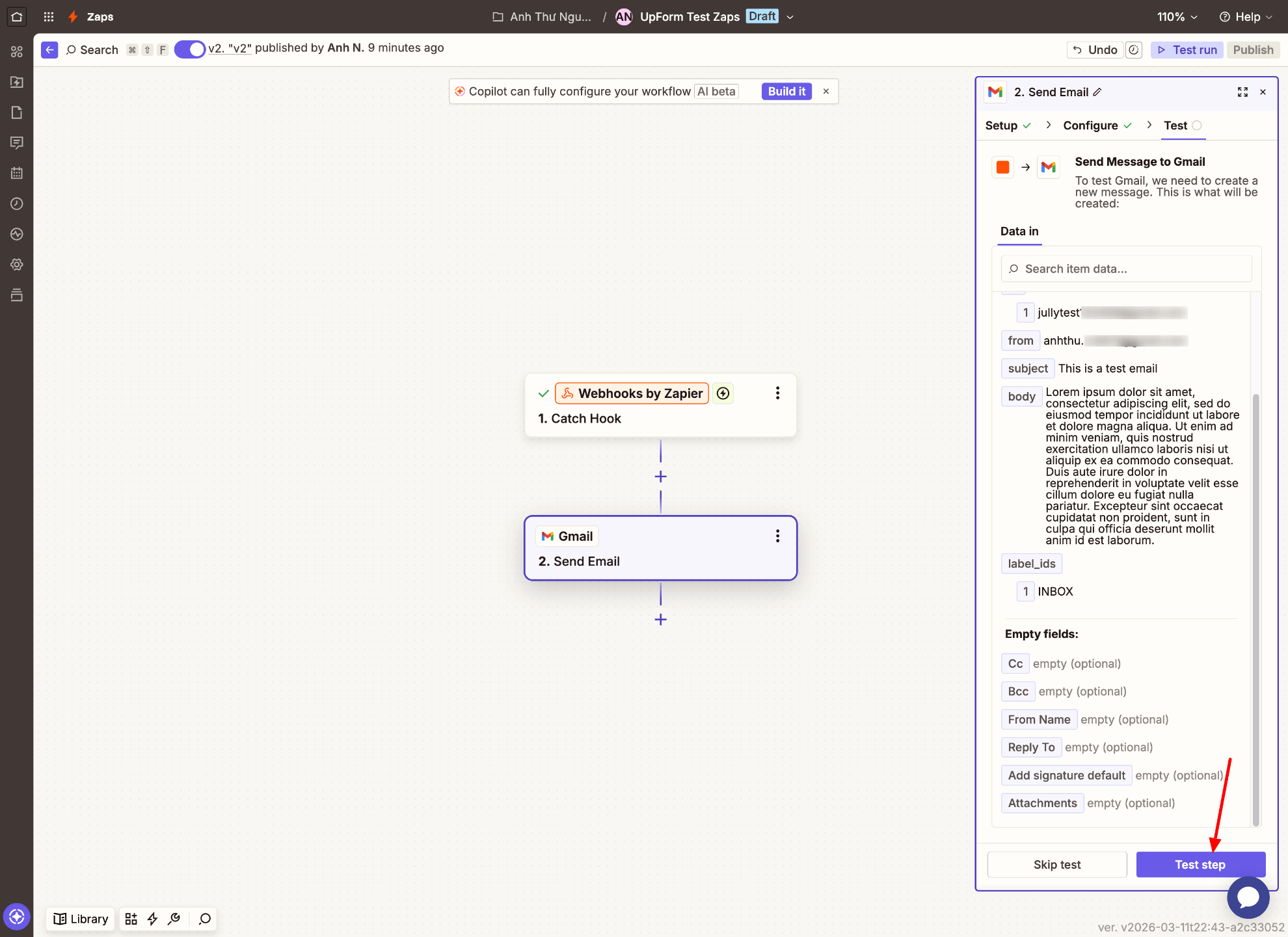This screenshot has height=937, width=1288.
Task: Open the chat support bubble
Action: coord(1248,897)
